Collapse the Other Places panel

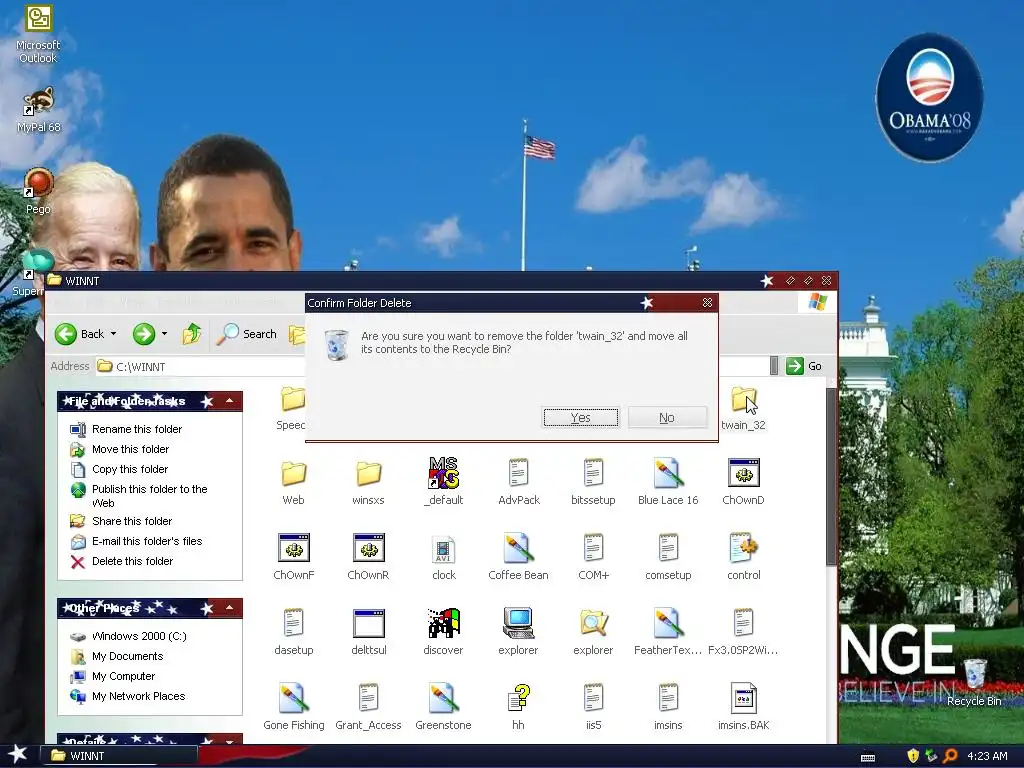pyautogui.click(x=229, y=608)
